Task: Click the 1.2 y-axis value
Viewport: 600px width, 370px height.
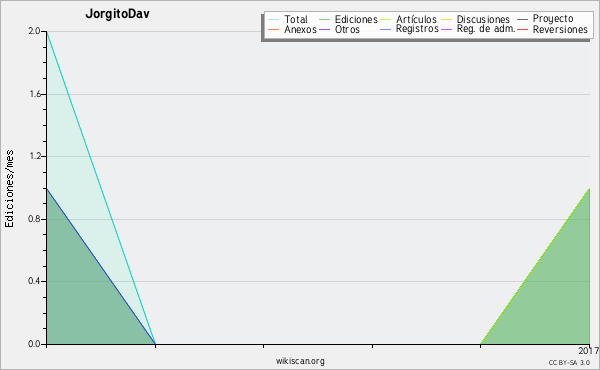Action: (35, 156)
